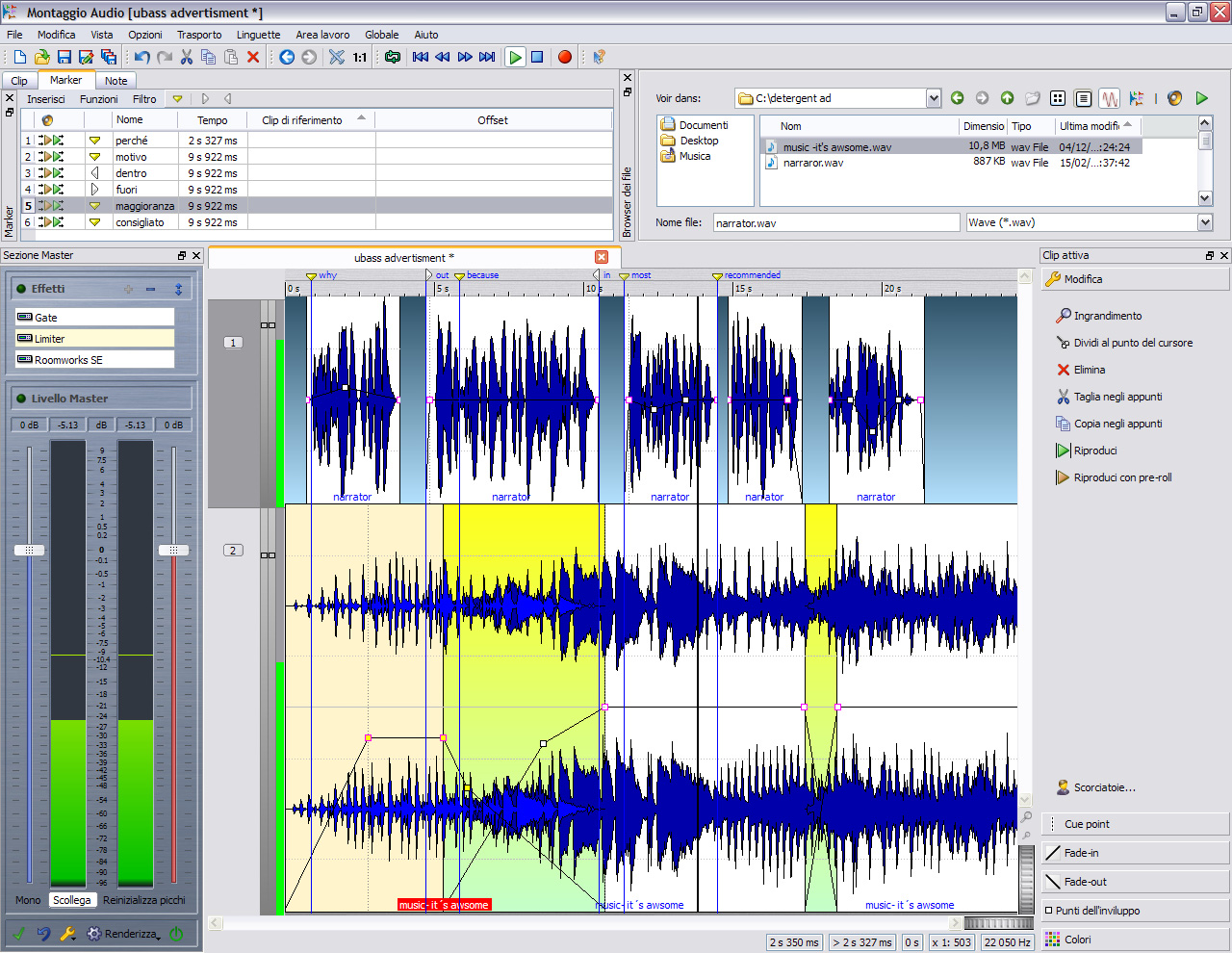Open the Voir dans folder dropdown
This screenshot has height=953, width=1232.
click(934, 98)
